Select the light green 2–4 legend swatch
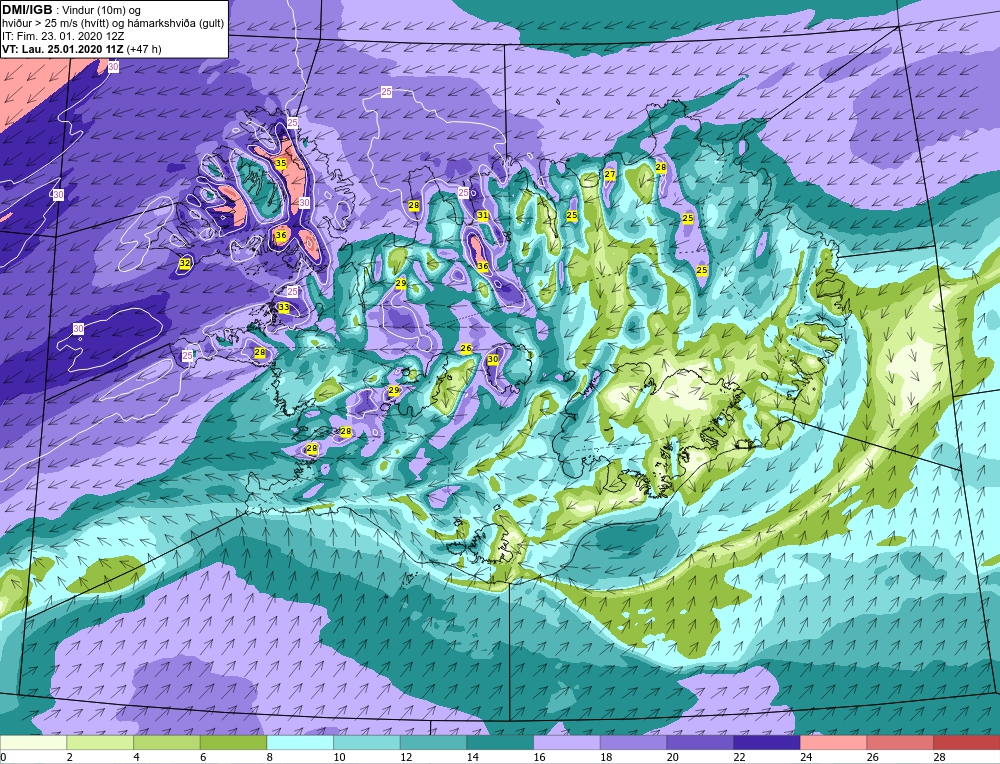The image size is (1000, 764). click(x=100, y=742)
